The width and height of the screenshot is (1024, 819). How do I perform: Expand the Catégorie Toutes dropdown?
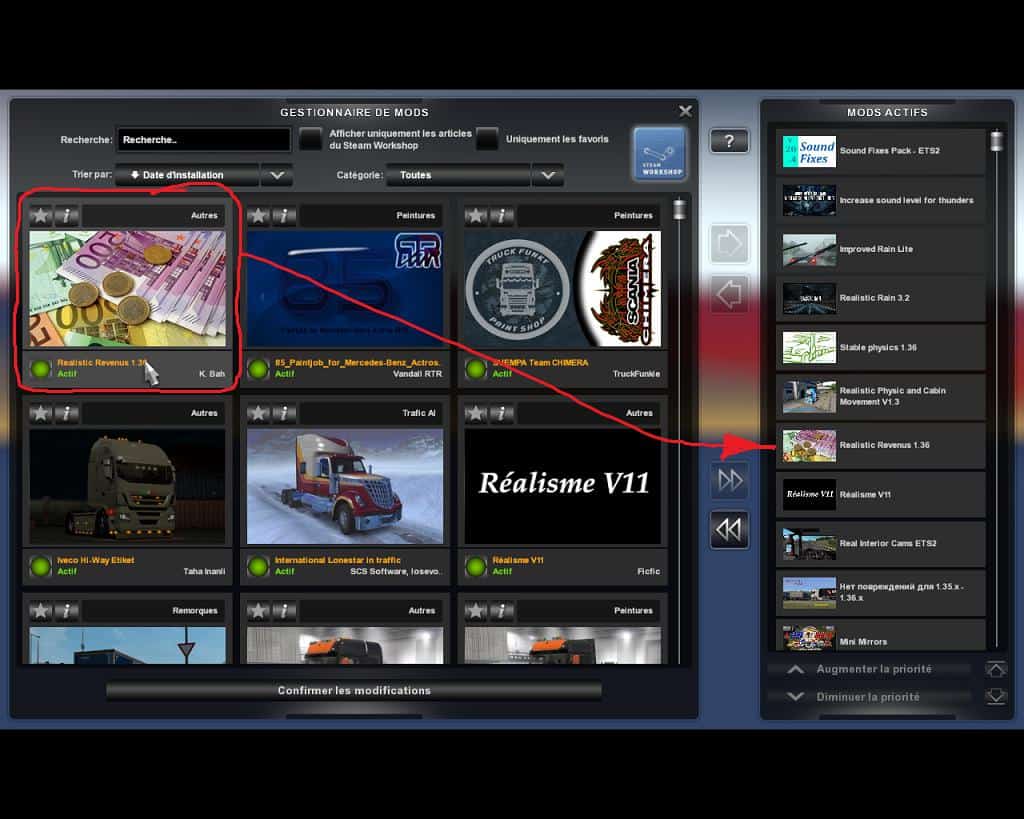point(458,175)
